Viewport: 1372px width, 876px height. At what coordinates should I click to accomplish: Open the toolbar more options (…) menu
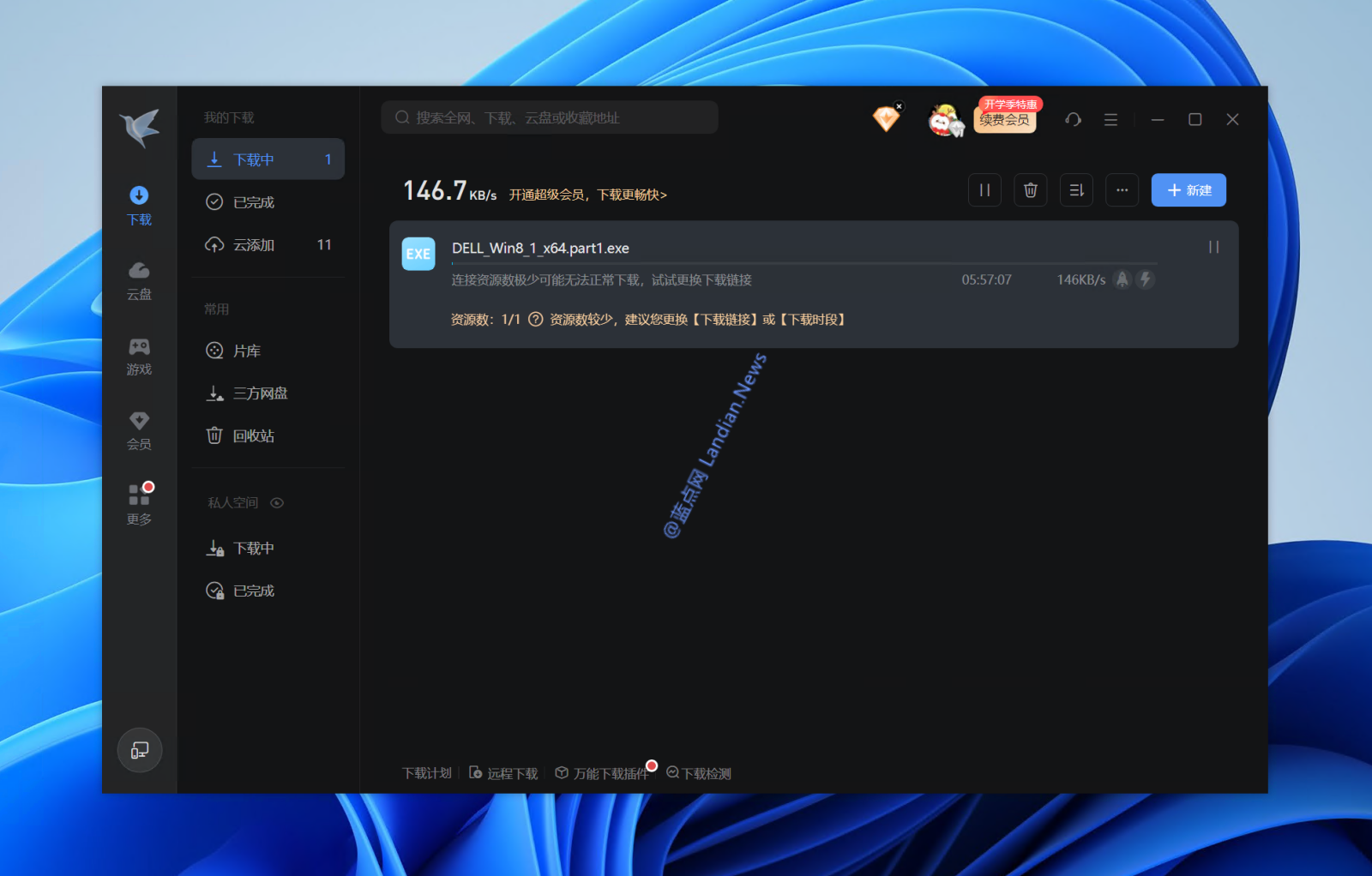1122,190
